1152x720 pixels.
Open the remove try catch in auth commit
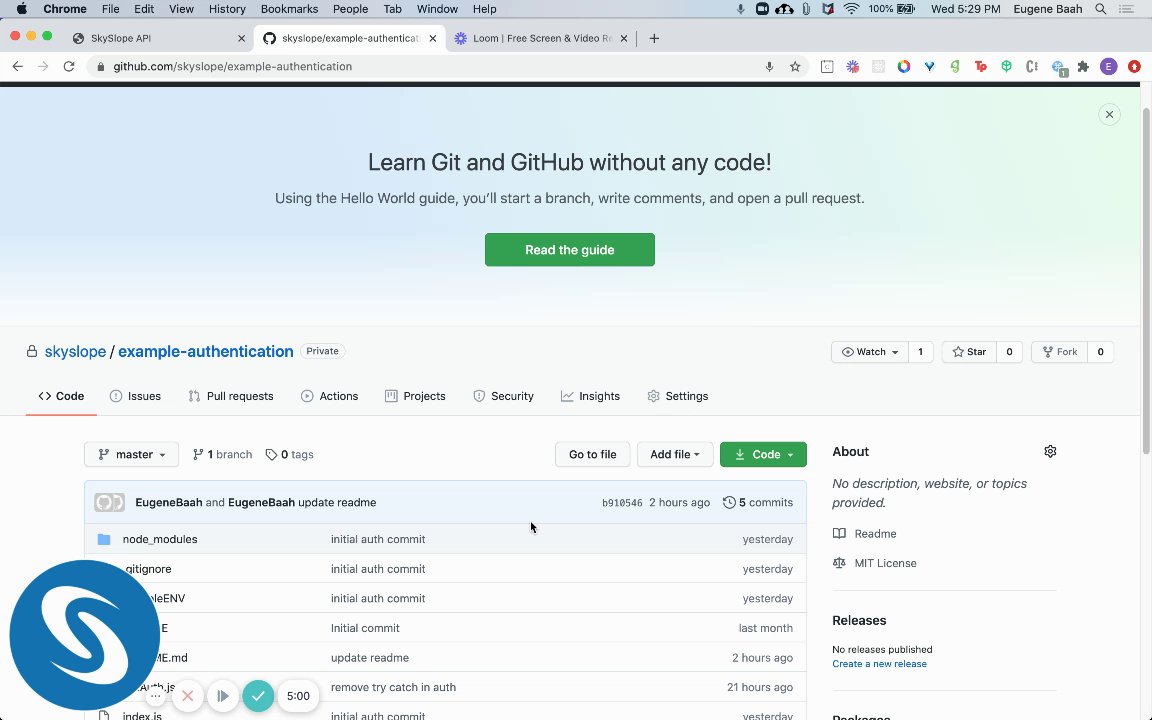(393, 687)
